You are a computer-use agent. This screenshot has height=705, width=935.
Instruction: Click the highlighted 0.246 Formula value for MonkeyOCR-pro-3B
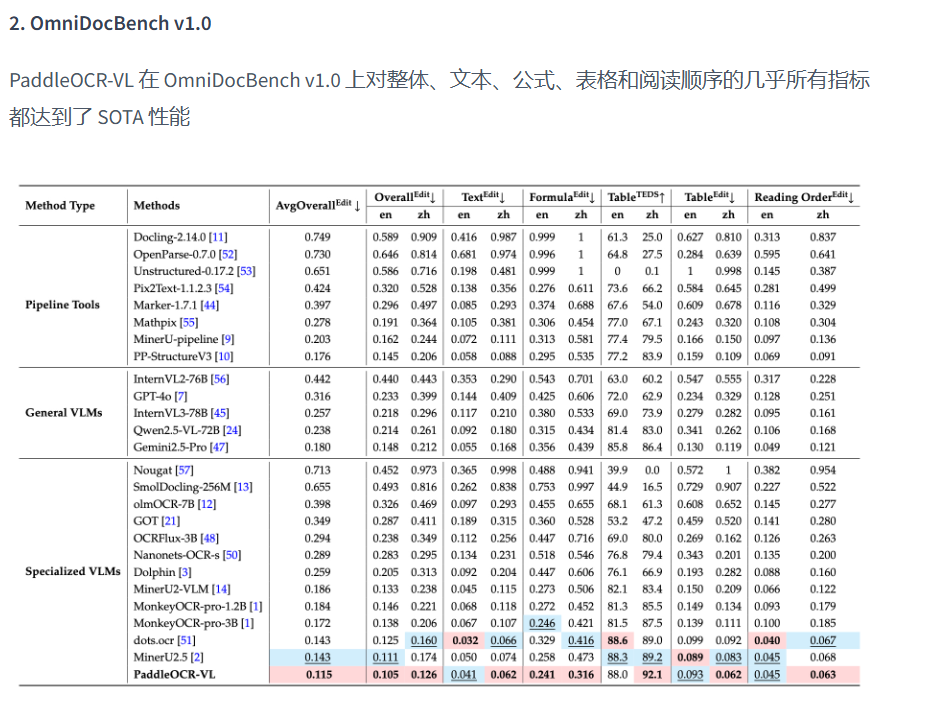coord(542,623)
